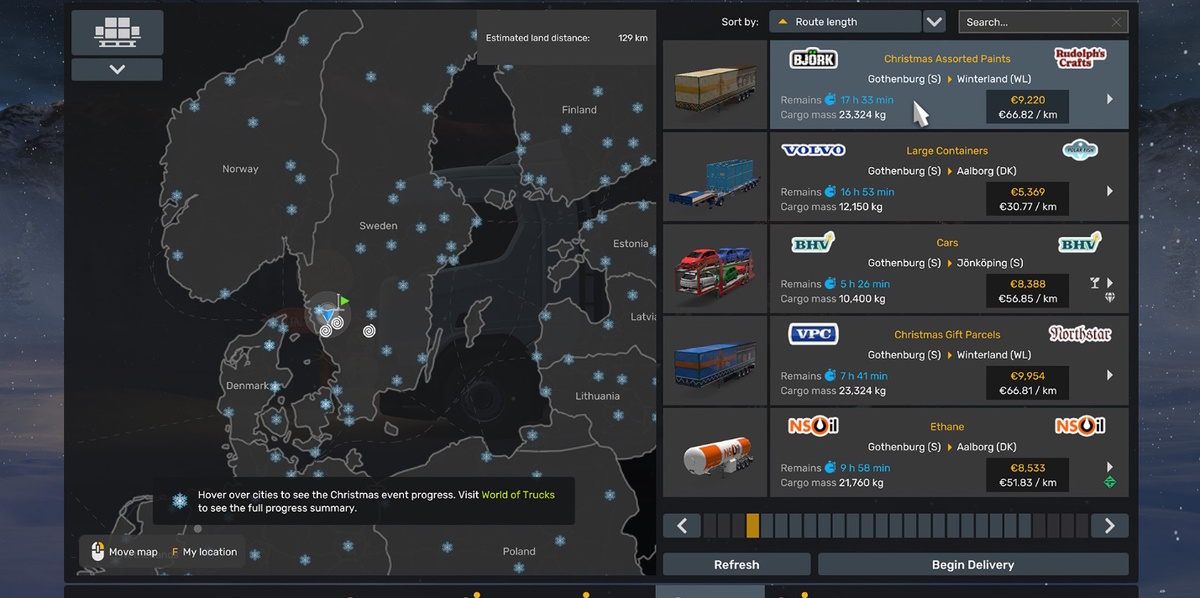This screenshot has height=598, width=1200.
Task: Select the Cars transporter trailer thumbnail
Action: point(715,269)
